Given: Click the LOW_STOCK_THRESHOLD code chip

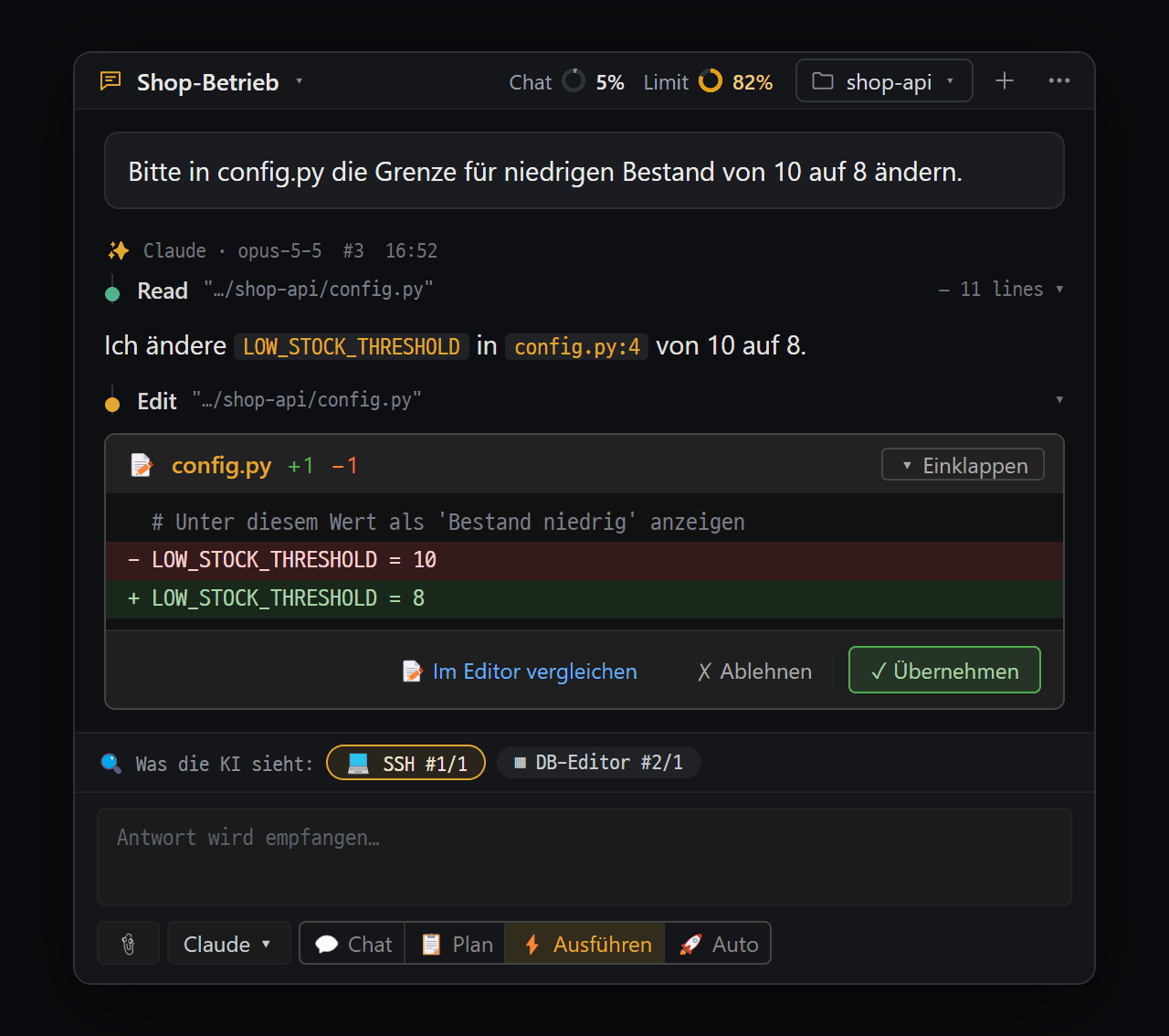Looking at the screenshot, I should pos(352,346).
